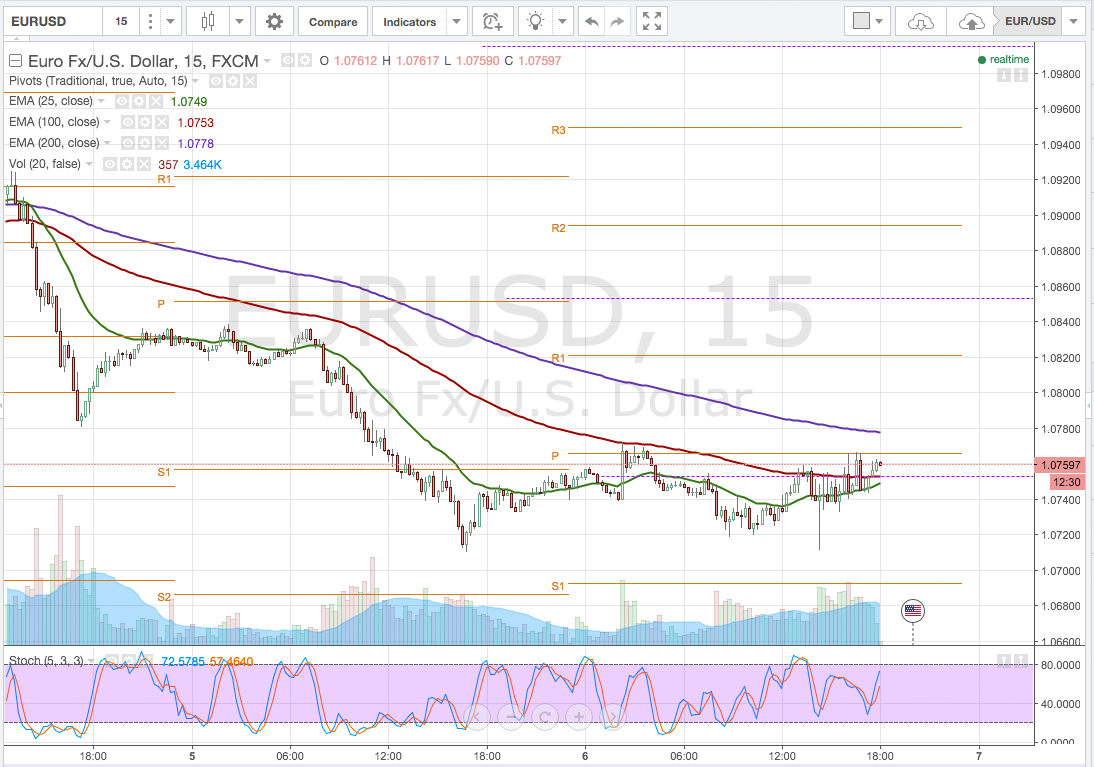Undo the last chart action
Image resolution: width=1094 pixels, height=767 pixels.
point(591,20)
